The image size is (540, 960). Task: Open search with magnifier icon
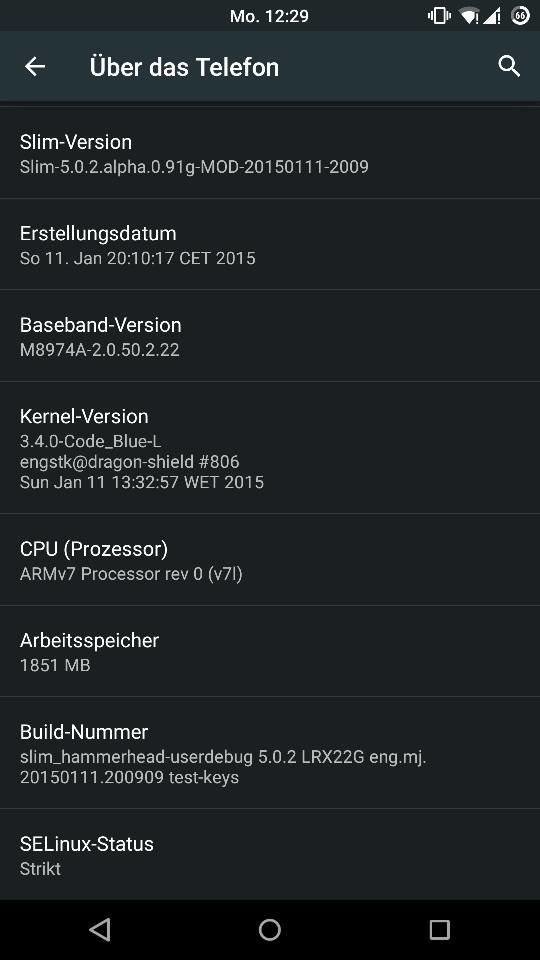click(509, 66)
